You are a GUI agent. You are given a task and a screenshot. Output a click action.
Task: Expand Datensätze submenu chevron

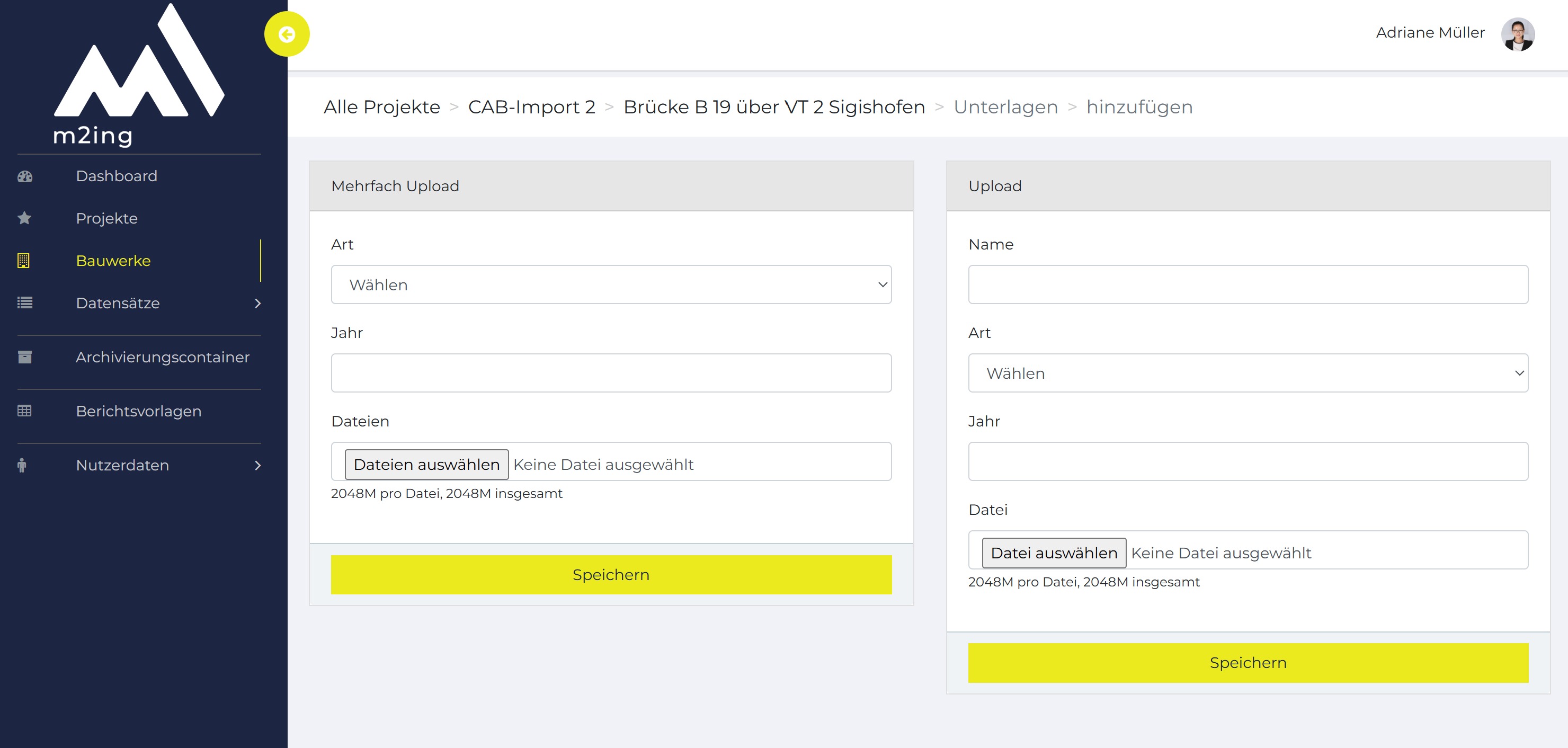point(257,303)
